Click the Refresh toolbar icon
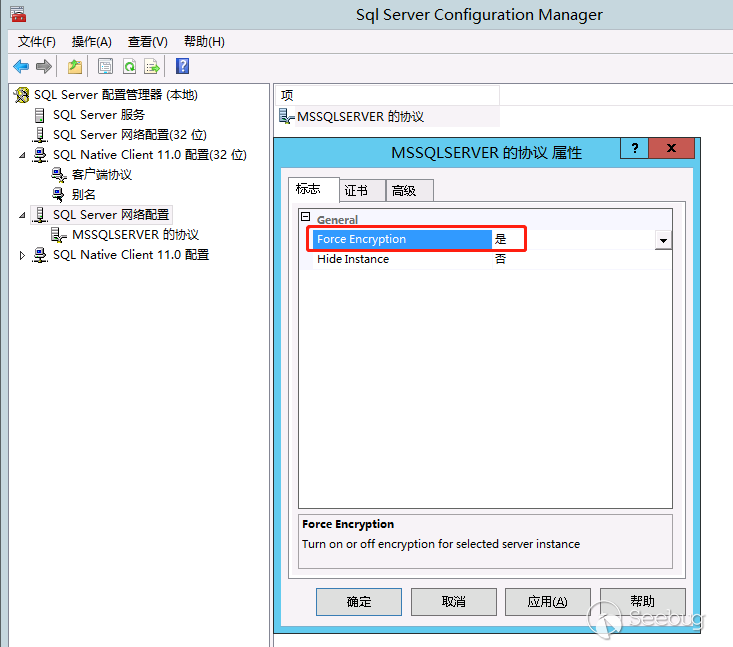The image size is (733, 647). 129,66
